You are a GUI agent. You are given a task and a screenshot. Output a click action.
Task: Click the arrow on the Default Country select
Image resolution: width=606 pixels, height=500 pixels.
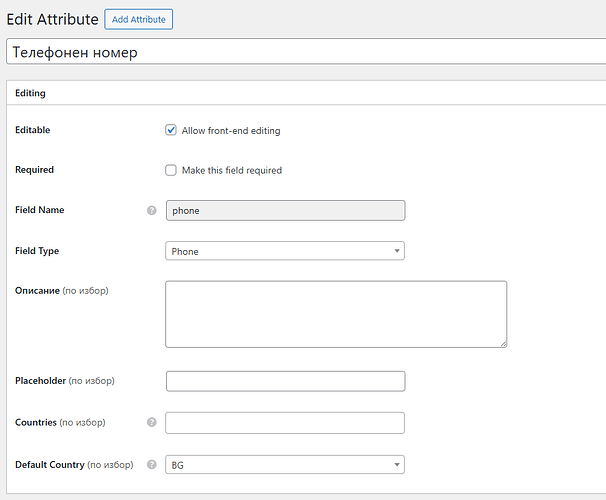pos(396,465)
